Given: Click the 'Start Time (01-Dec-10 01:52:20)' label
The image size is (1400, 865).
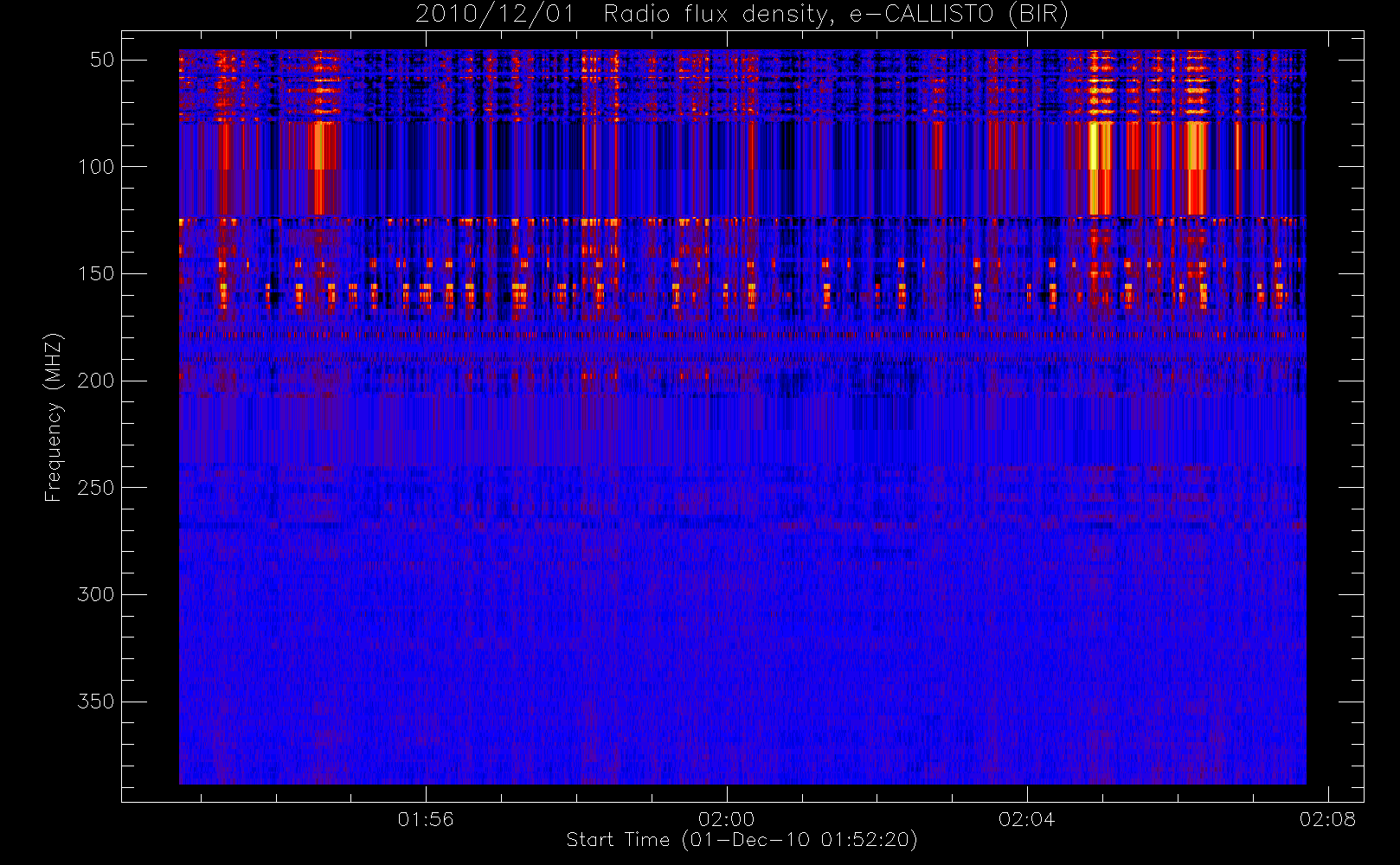Looking at the screenshot, I should tap(742, 840).
